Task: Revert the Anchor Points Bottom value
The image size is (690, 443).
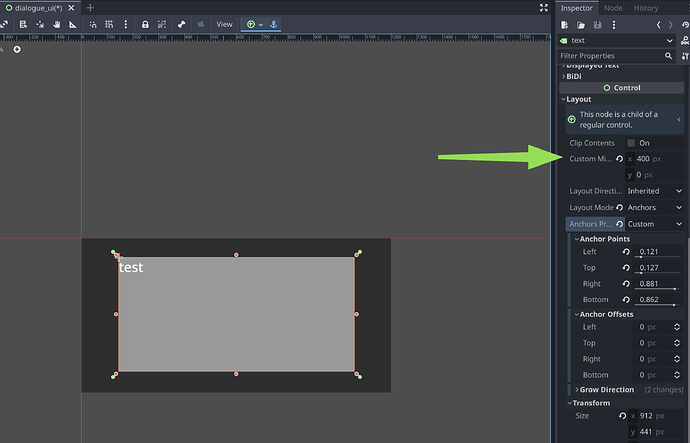Action: (x=626, y=300)
